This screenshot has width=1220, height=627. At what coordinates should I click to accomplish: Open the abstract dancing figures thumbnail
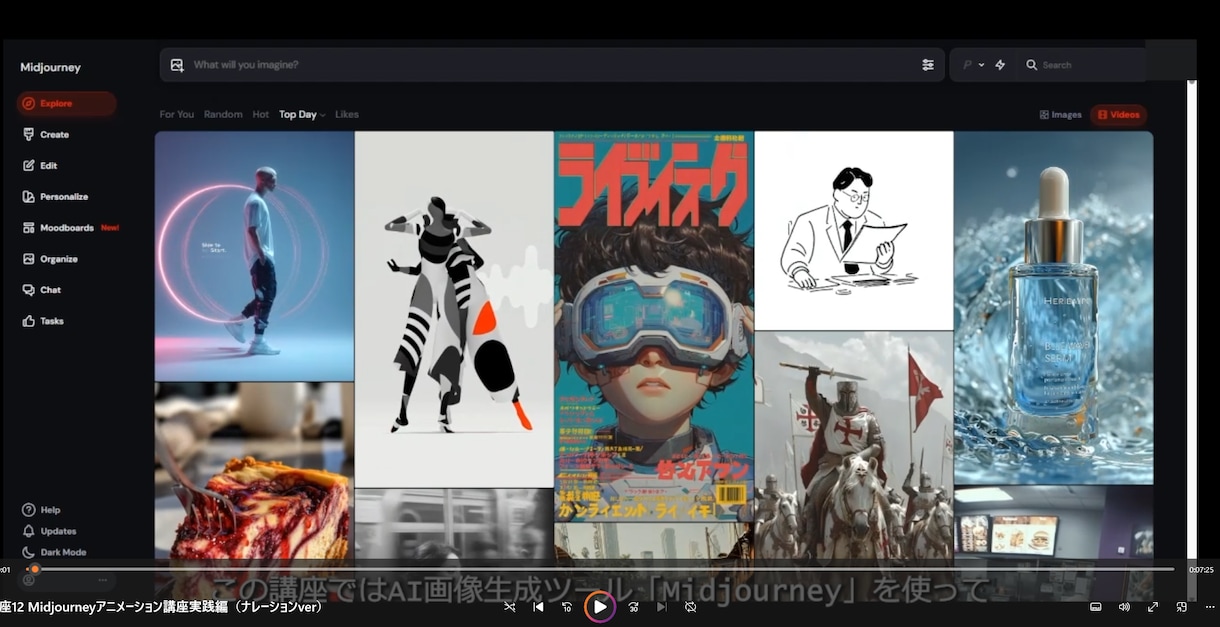pos(455,309)
